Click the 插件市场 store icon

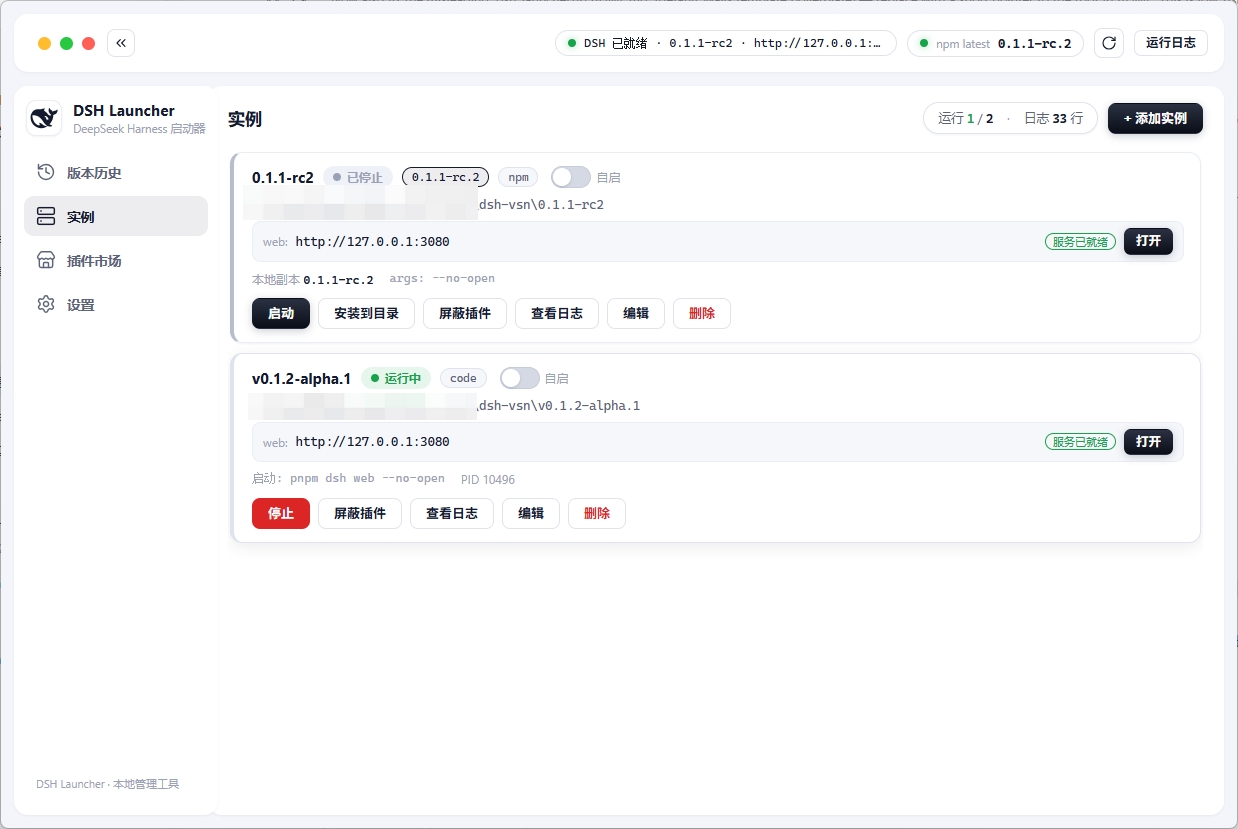click(x=46, y=260)
